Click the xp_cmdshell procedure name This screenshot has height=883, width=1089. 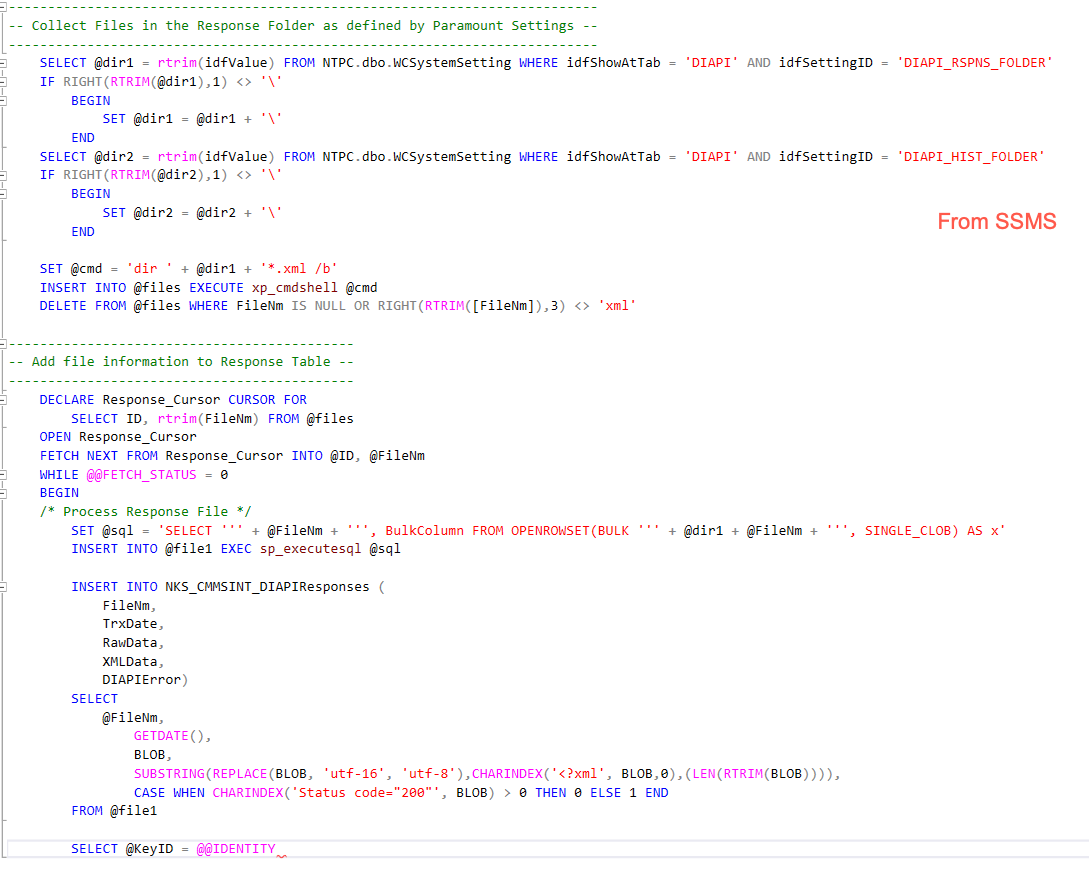[294, 288]
